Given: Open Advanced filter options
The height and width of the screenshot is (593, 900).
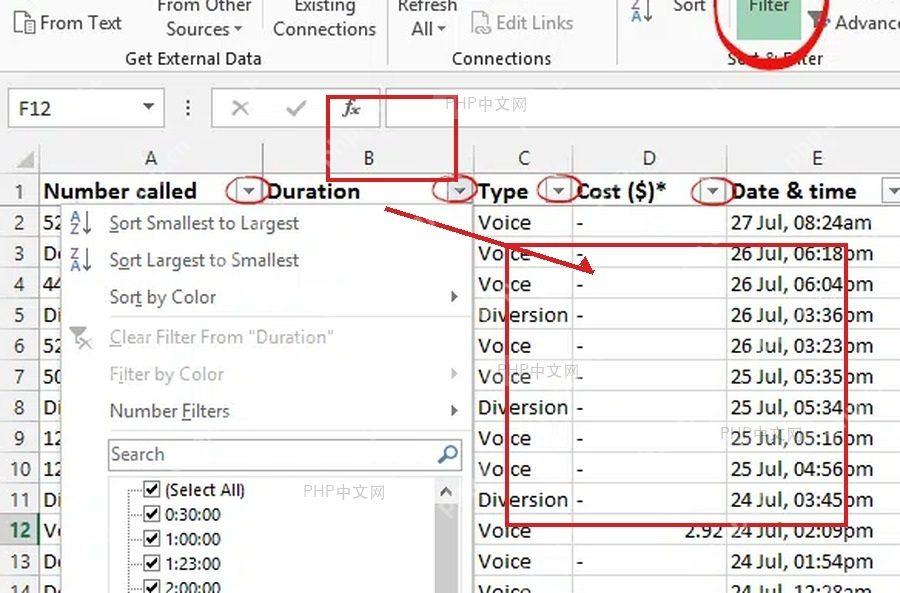Looking at the screenshot, I should (855, 22).
